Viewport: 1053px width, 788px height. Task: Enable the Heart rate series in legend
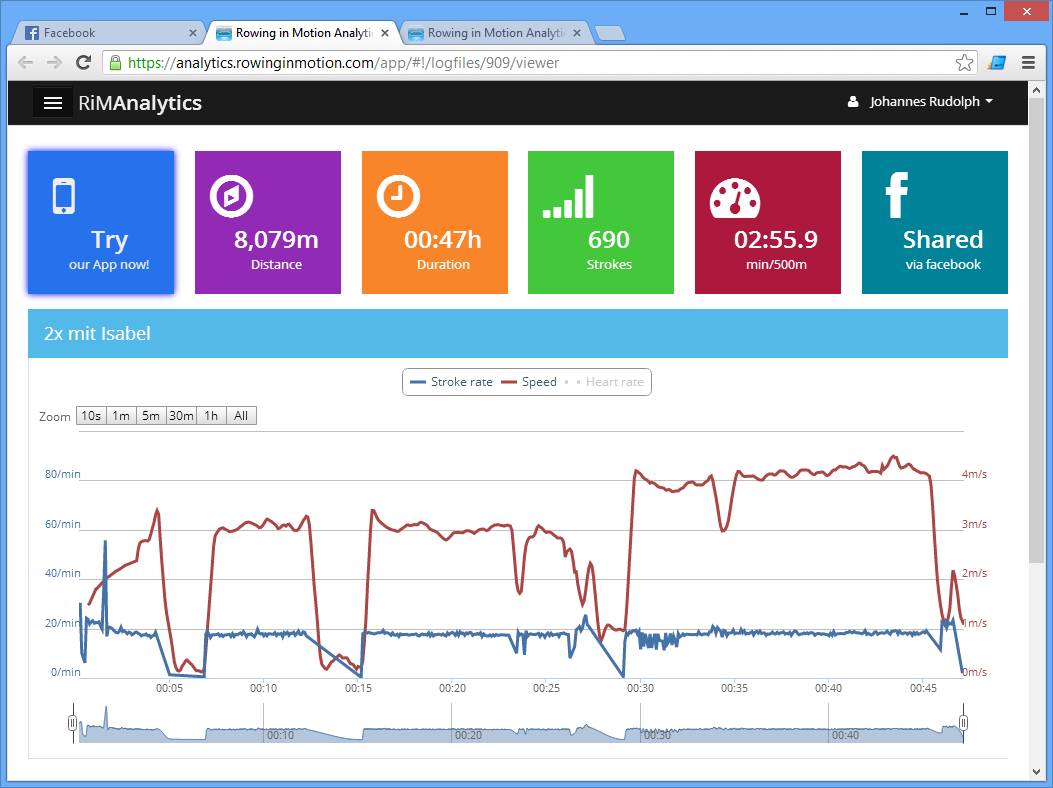[604, 382]
